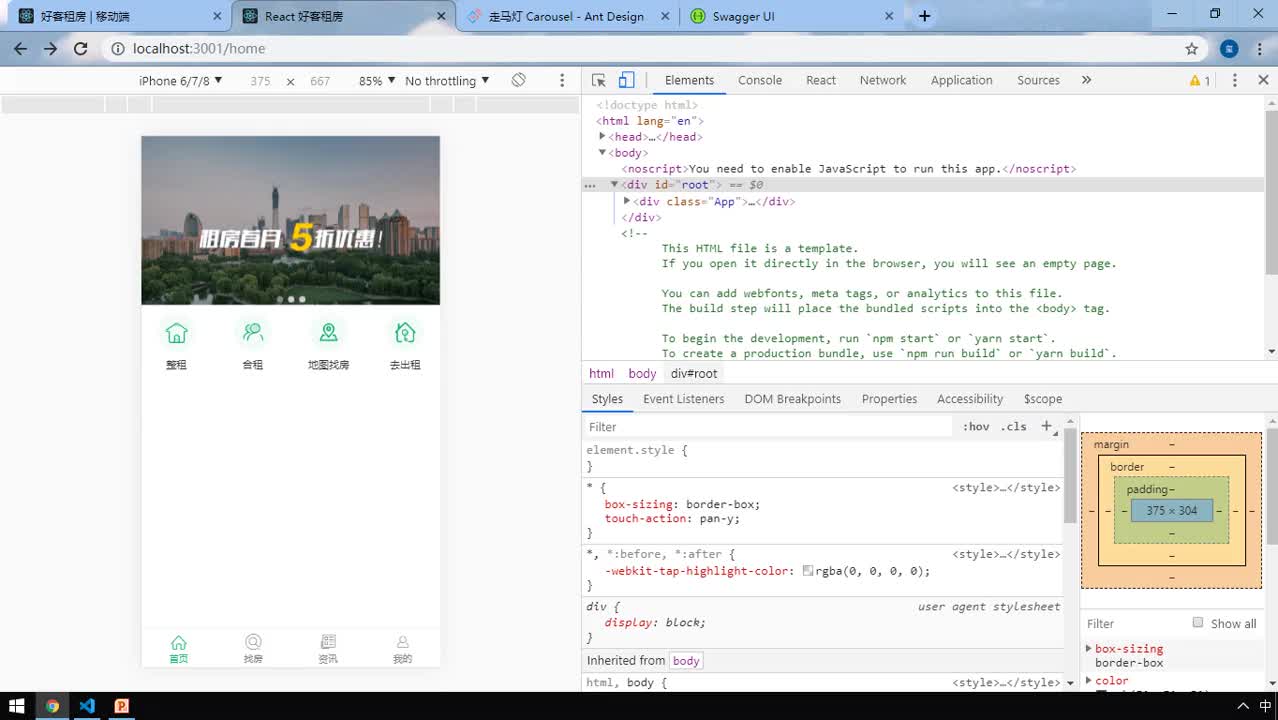Open the iPhone 6/7/8 device dropdown
The width and height of the screenshot is (1278, 720).
click(x=181, y=80)
